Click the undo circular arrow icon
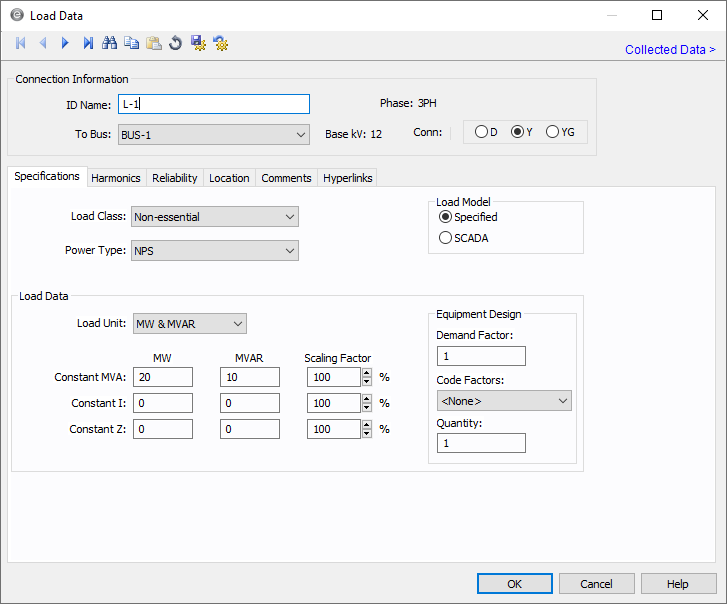 (x=176, y=43)
